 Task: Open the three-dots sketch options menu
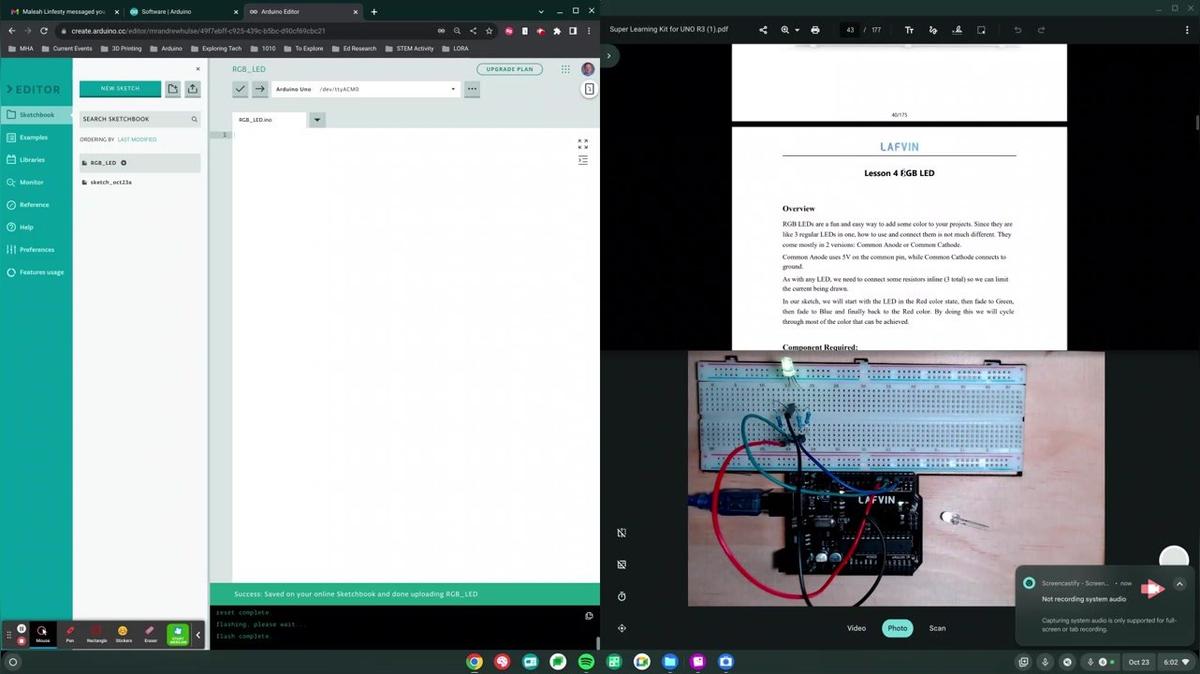(x=472, y=89)
